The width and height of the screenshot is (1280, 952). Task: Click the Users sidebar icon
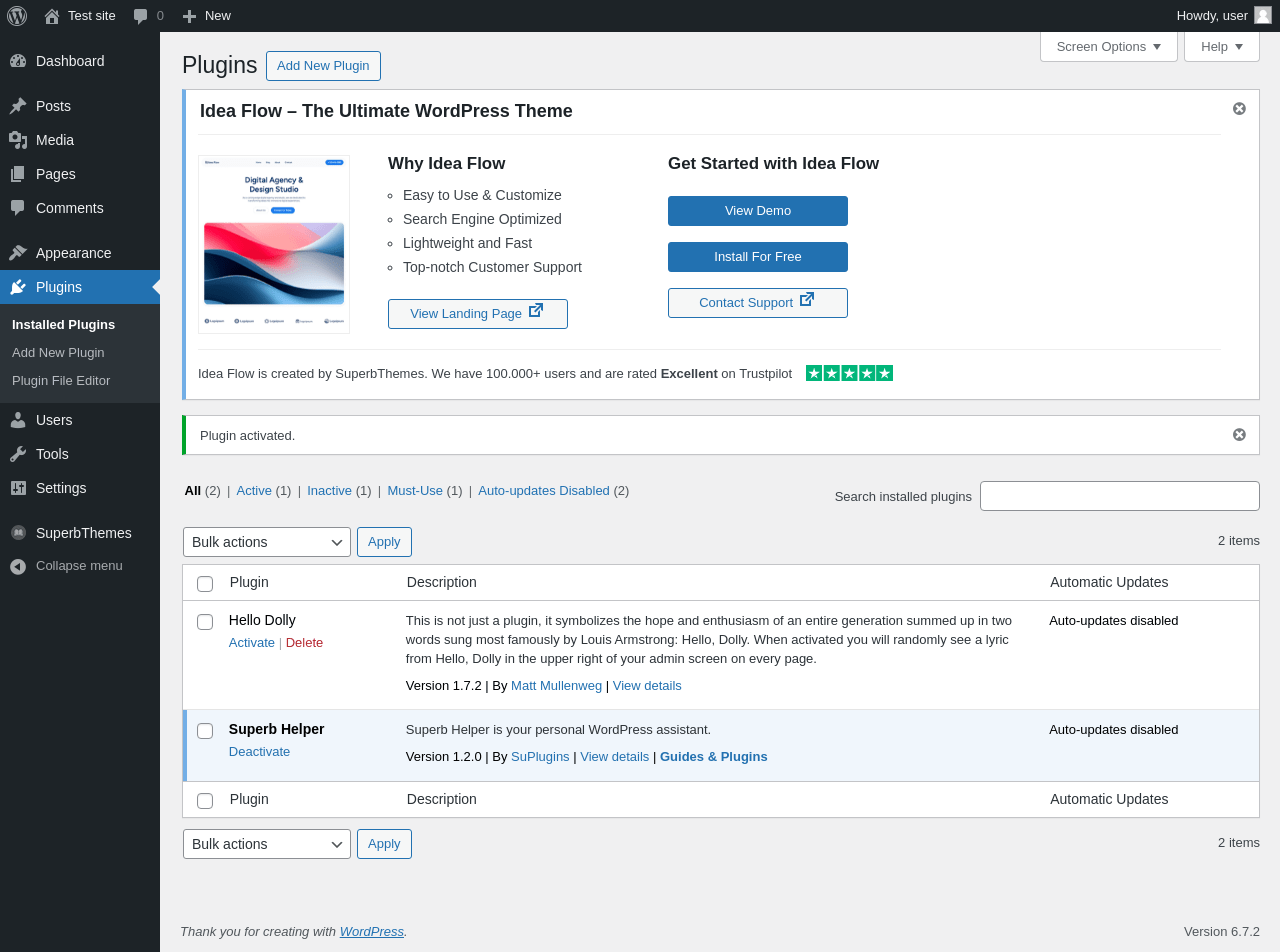18,420
